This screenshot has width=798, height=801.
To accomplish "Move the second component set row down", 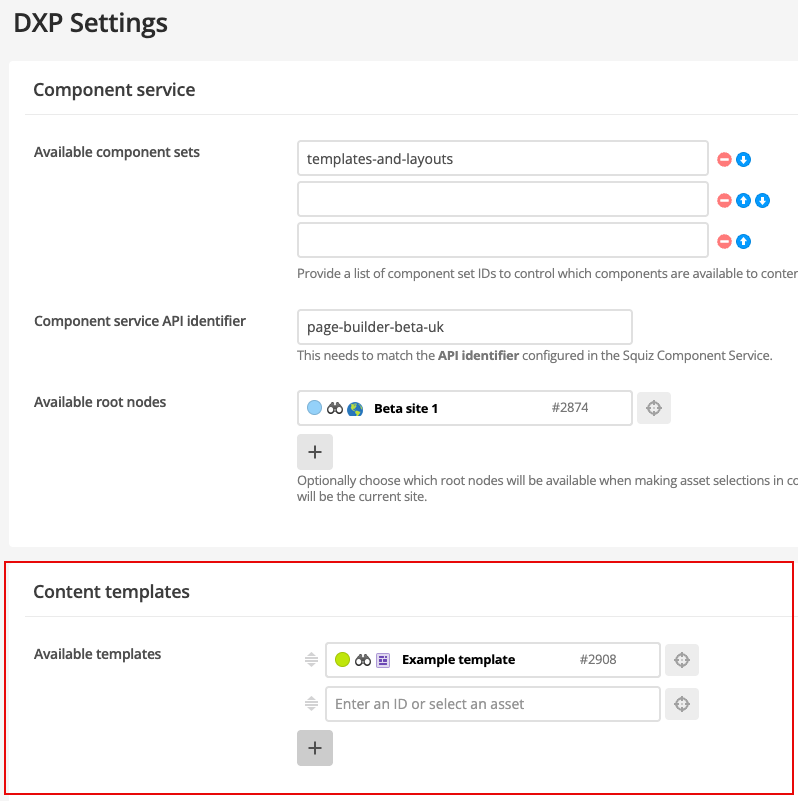I will [x=759, y=199].
